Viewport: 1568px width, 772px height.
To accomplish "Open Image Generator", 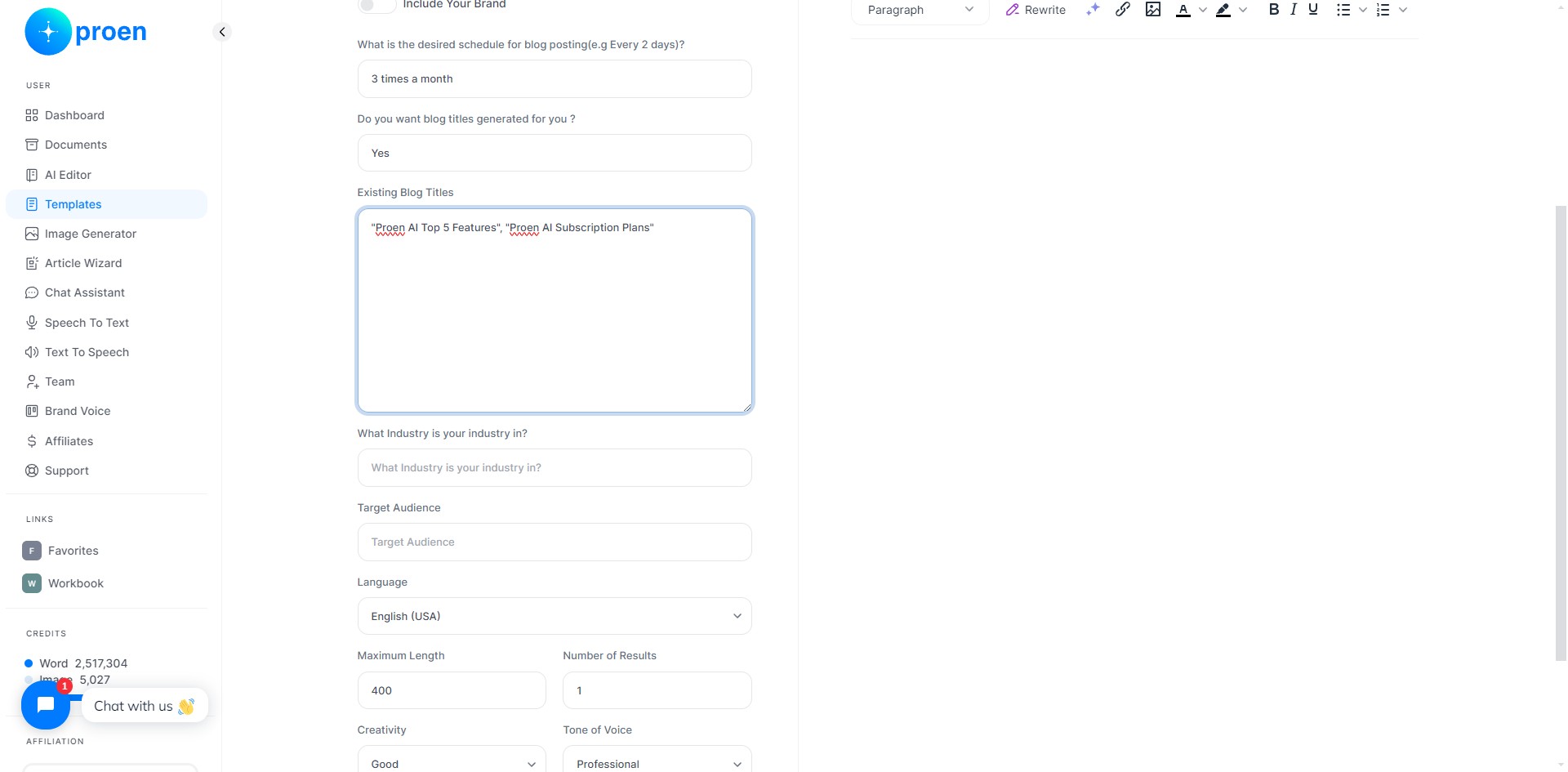I will click(x=91, y=234).
